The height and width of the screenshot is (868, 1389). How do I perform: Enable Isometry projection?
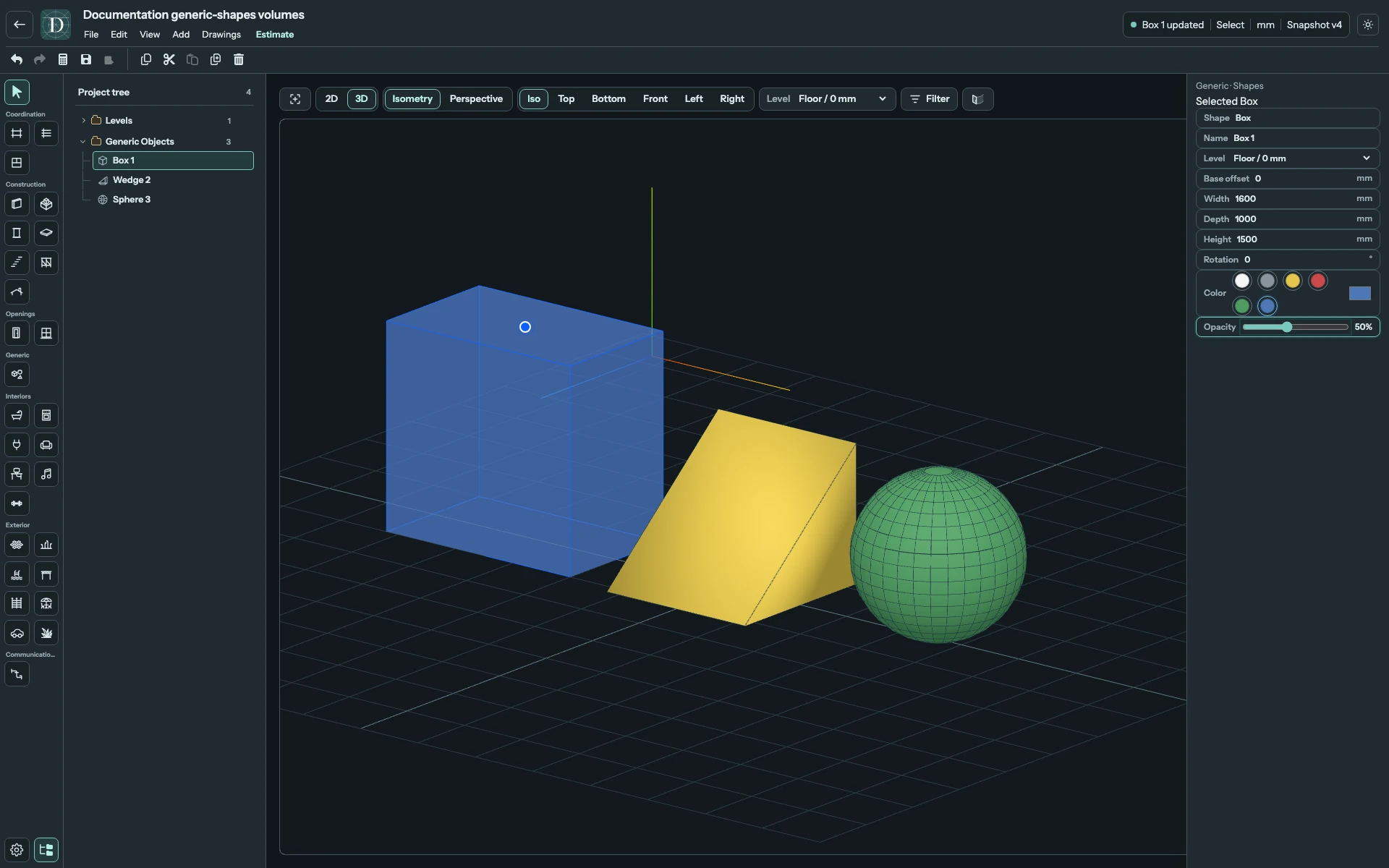[x=412, y=99]
